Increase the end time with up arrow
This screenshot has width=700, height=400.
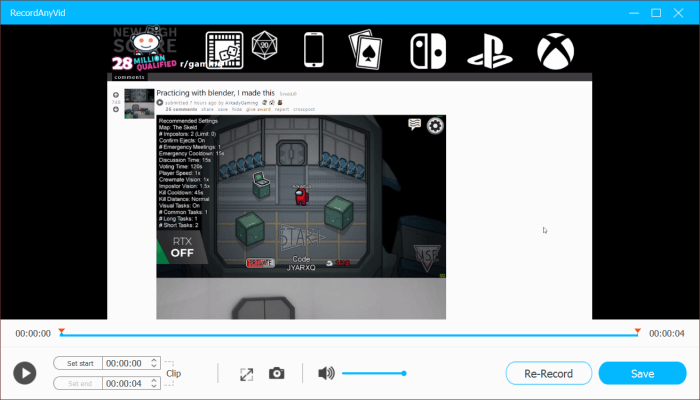(154, 380)
